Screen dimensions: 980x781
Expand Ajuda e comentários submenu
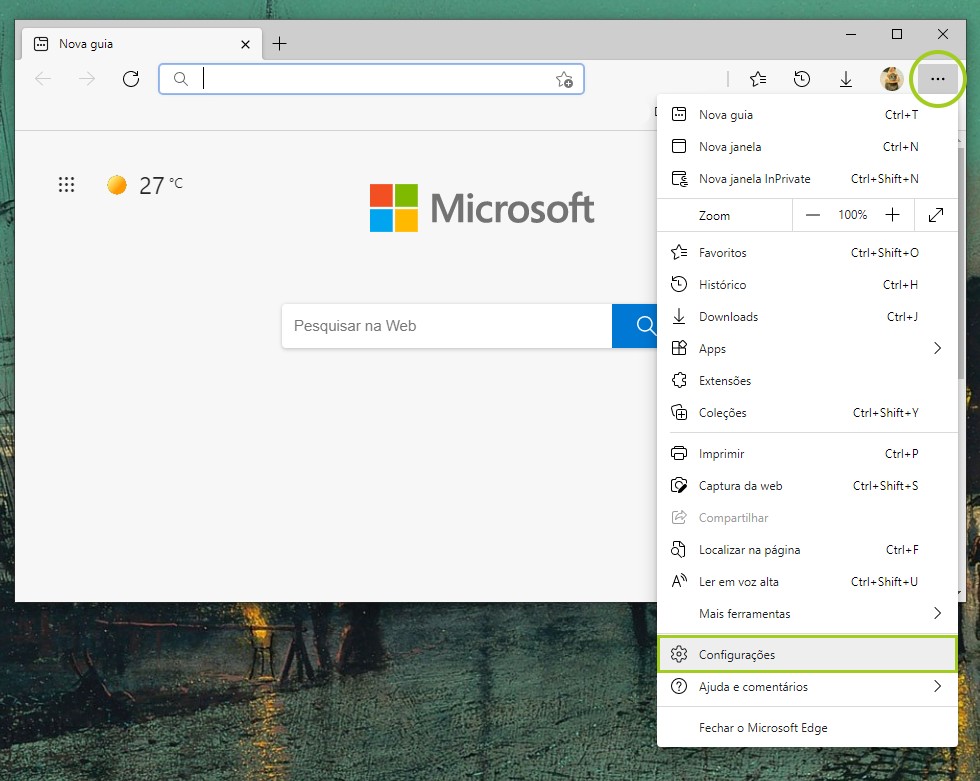tap(937, 687)
